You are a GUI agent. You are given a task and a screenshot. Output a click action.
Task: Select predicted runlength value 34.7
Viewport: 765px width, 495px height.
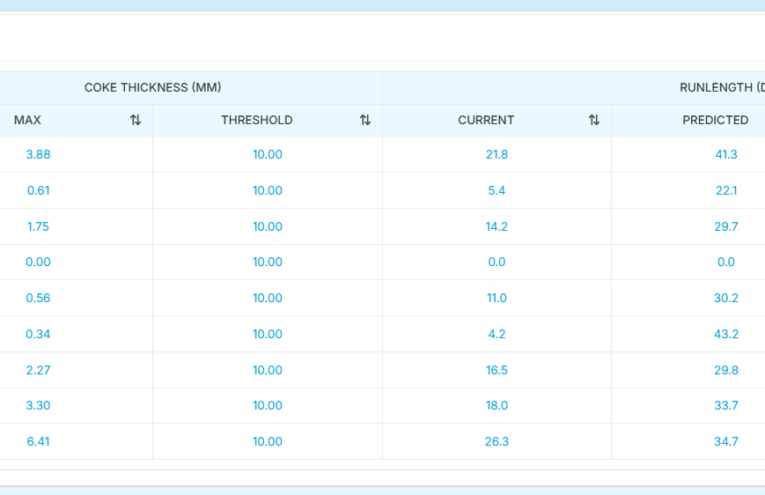726,441
